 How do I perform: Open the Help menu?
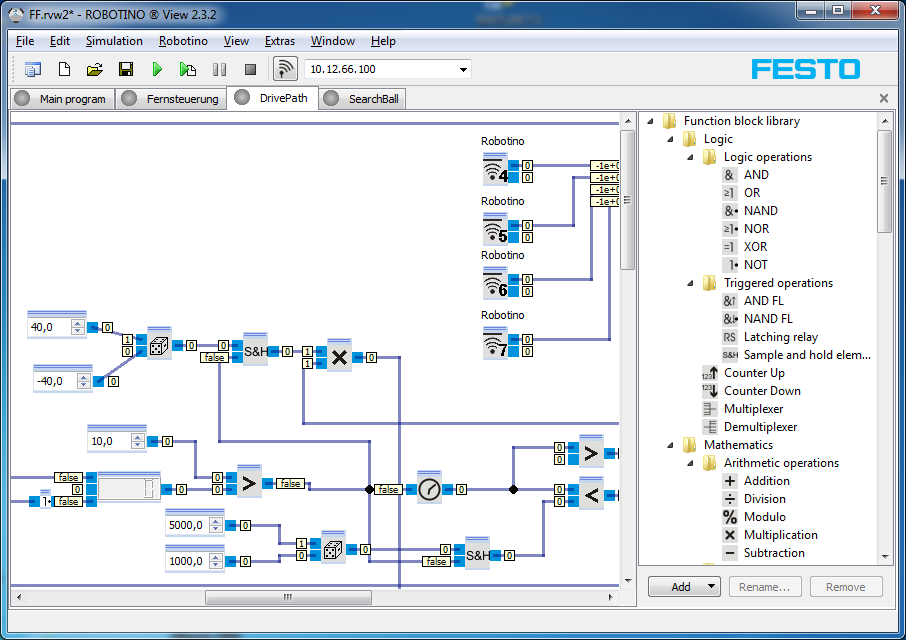click(x=383, y=41)
